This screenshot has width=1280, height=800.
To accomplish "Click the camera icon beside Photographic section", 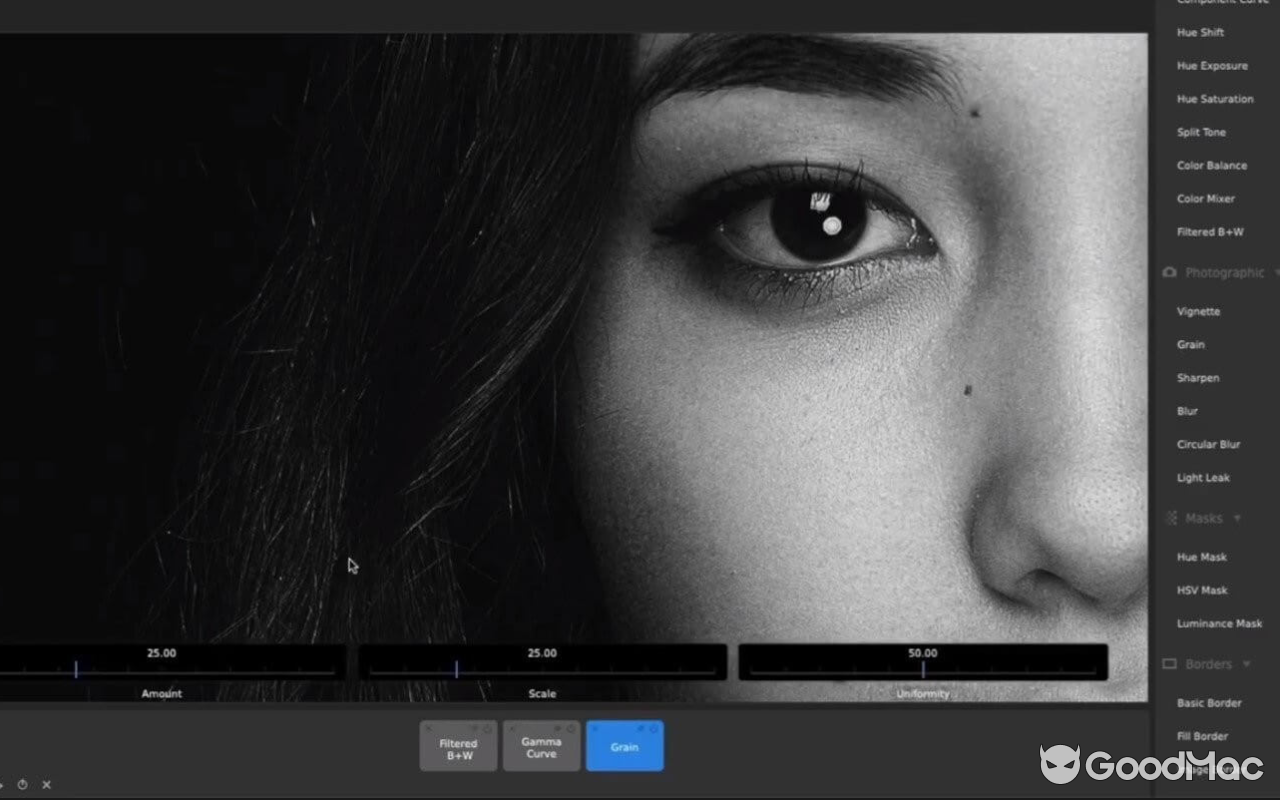I will (x=1168, y=272).
